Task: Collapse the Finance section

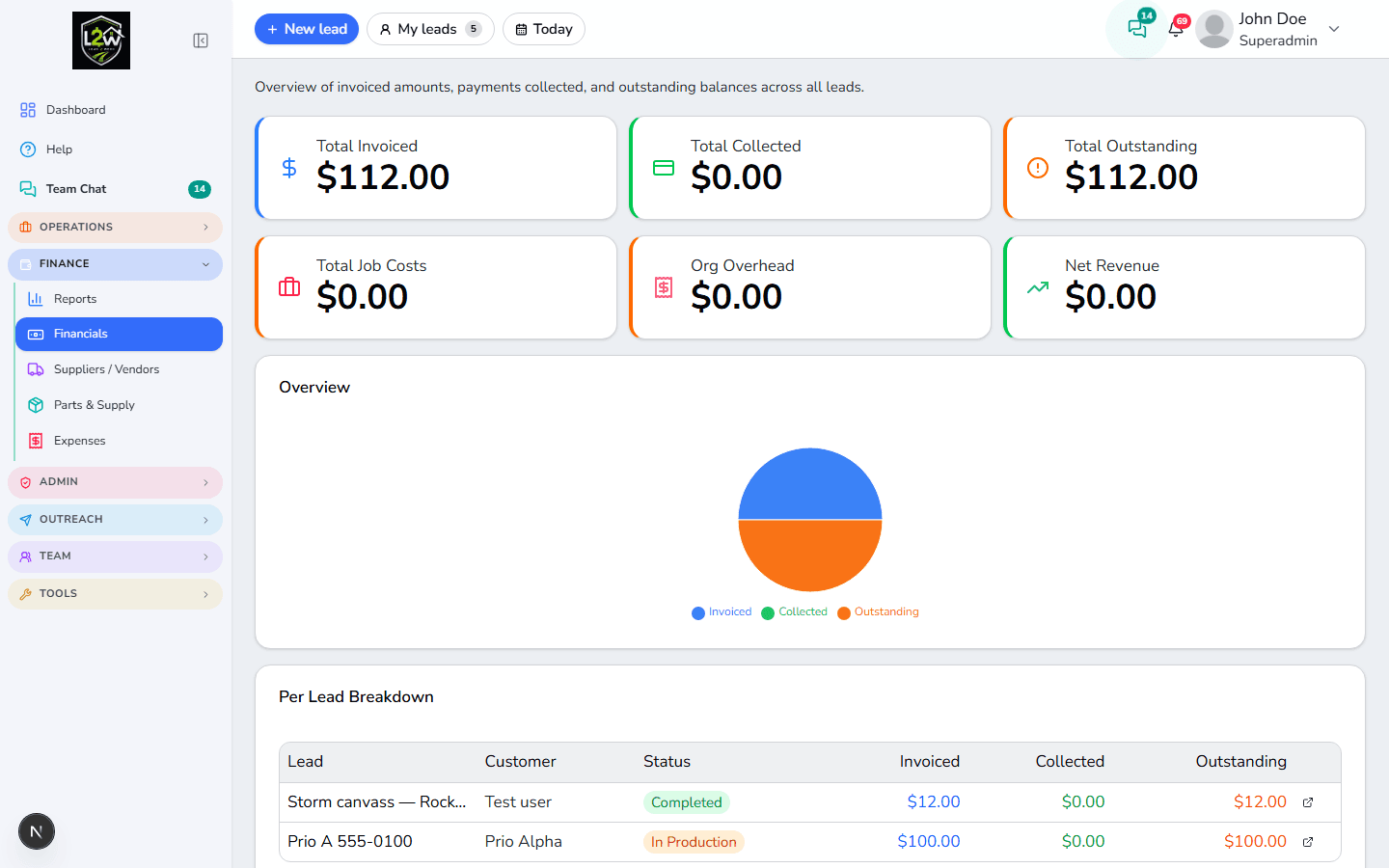Action: (x=115, y=264)
